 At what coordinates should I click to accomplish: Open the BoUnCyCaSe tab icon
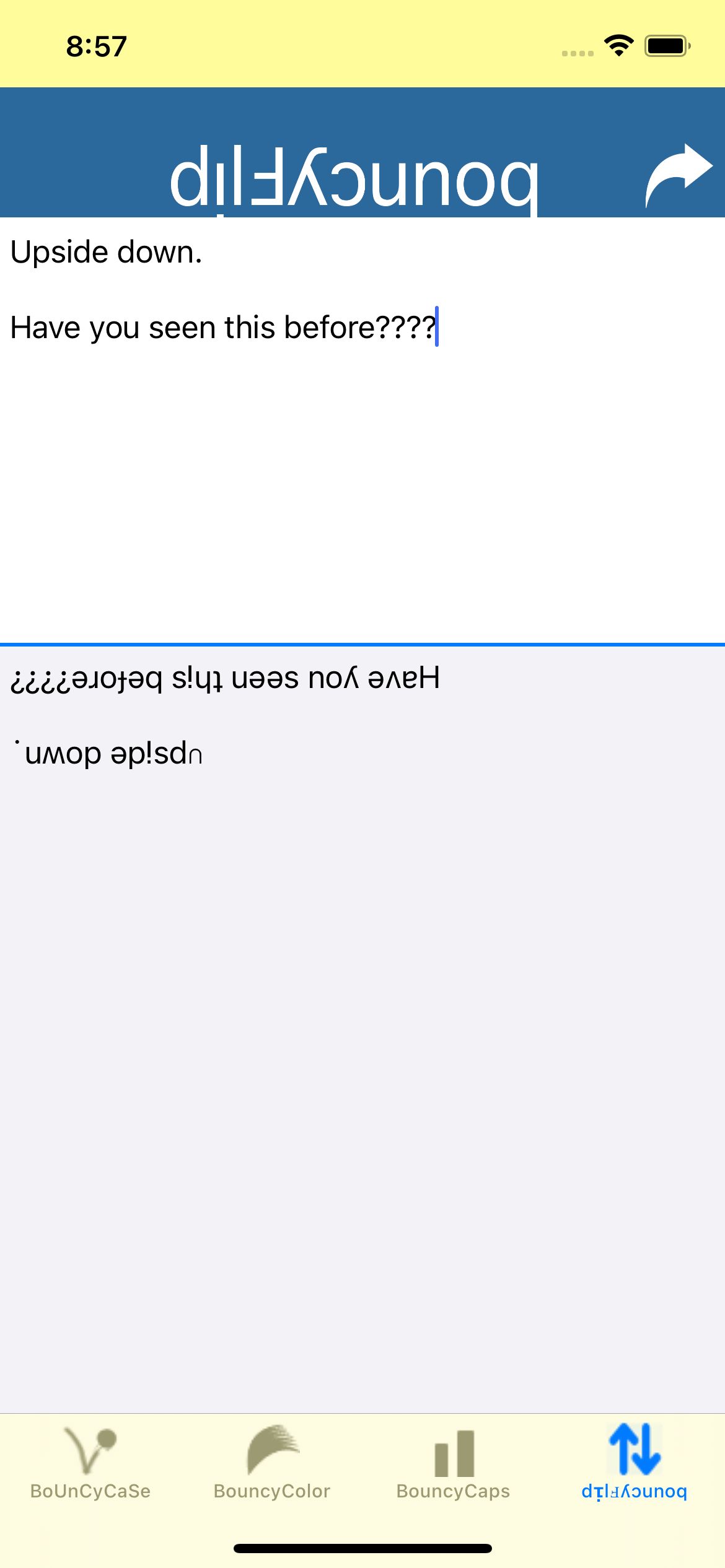(90, 1451)
